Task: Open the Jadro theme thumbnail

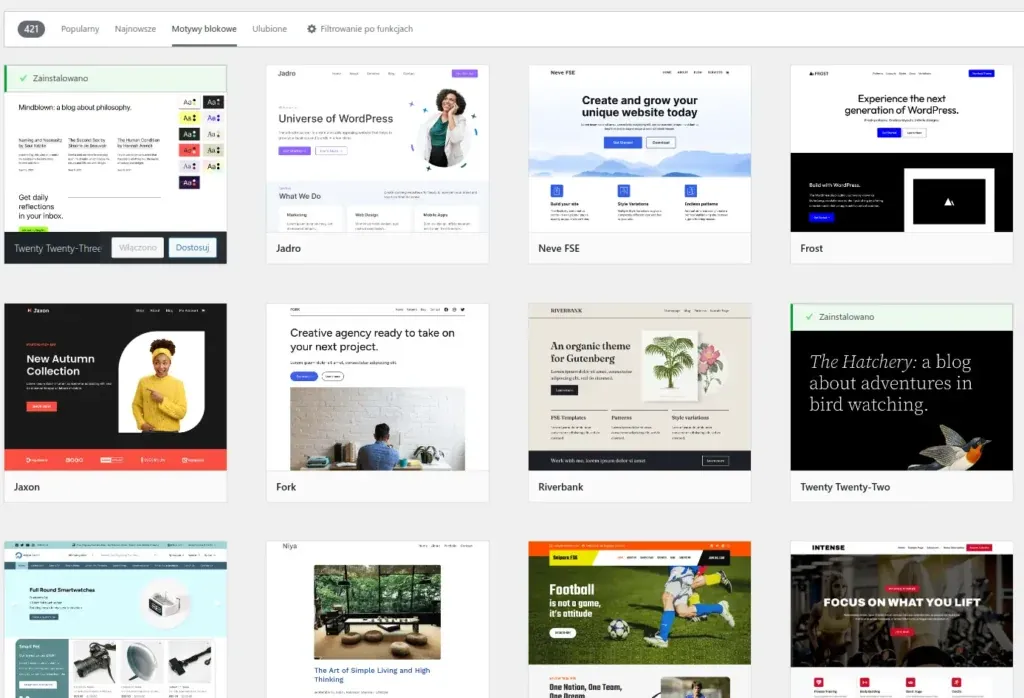Action: [x=377, y=148]
